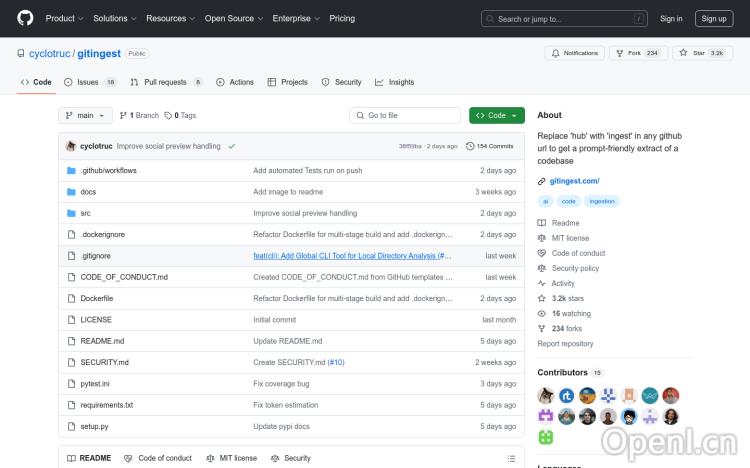Click the GitHub logo icon
This screenshot has height=468, width=750.
coord(25,18)
